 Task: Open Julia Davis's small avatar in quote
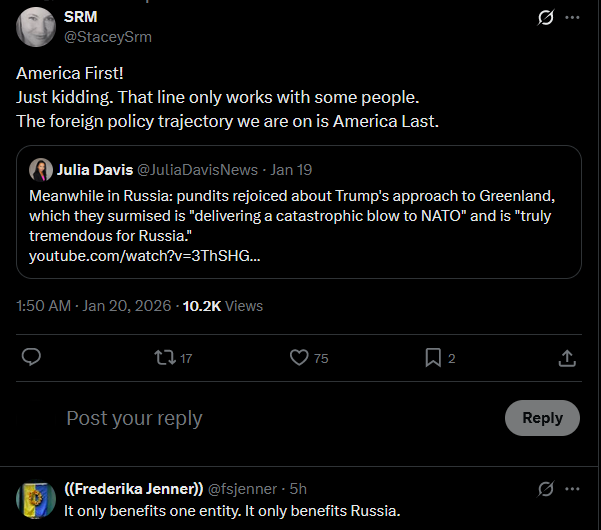click(41, 169)
